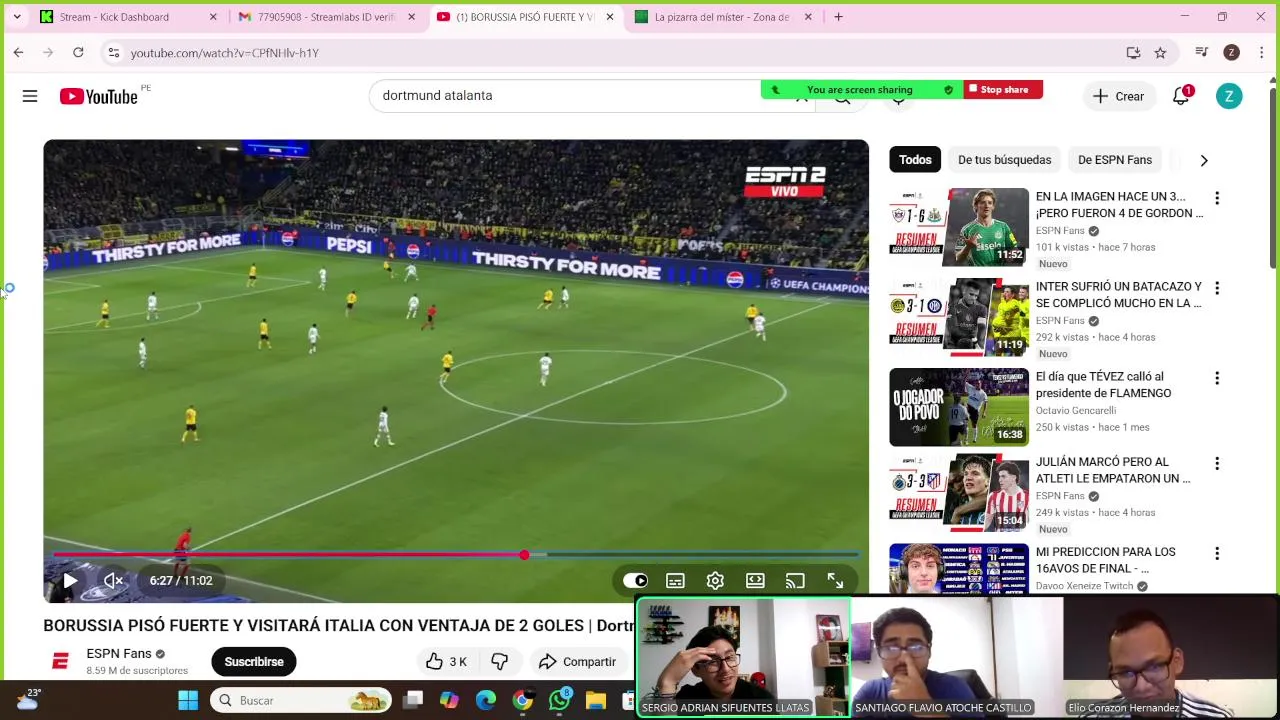Open the 11:52 Newcastle resumen thumbnail
This screenshot has width=1280, height=720.
(x=958, y=227)
